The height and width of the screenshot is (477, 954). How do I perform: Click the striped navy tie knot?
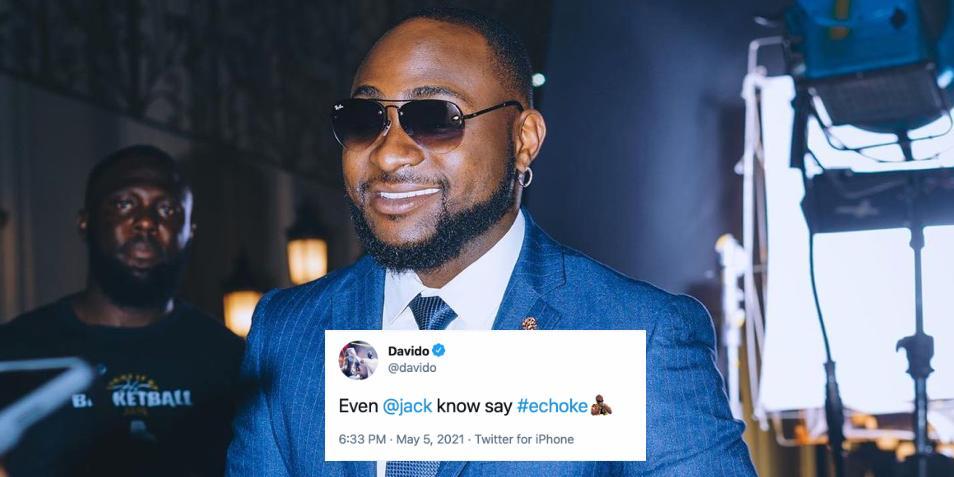click(432, 312)
